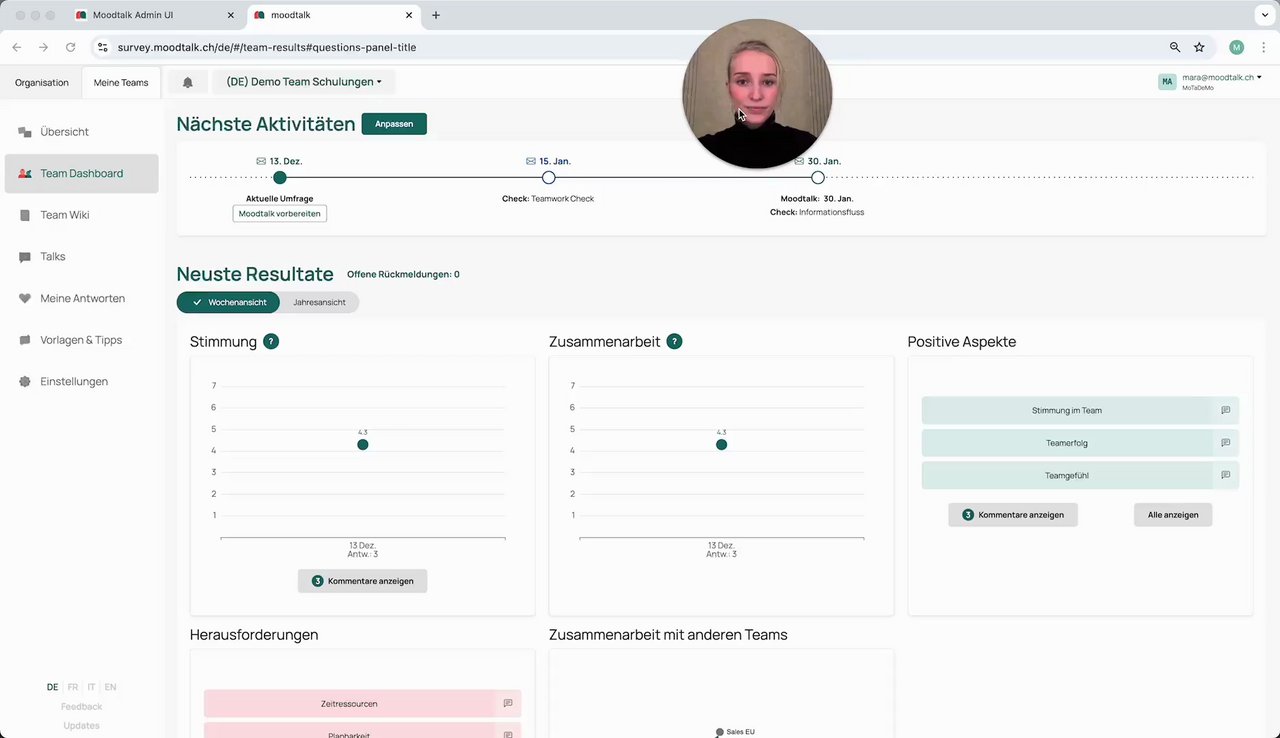Show Positive Aspekte comments button
This screenshot has width=1280, height=738.
click(x=1013, y=515)
